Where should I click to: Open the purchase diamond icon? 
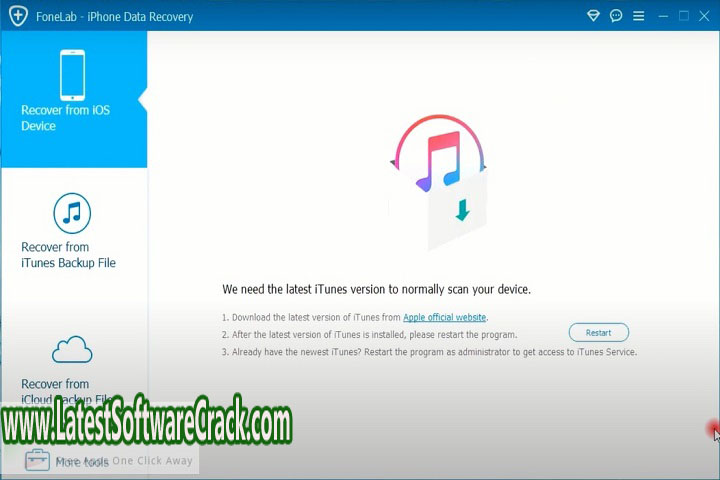(x=593, y=16)
